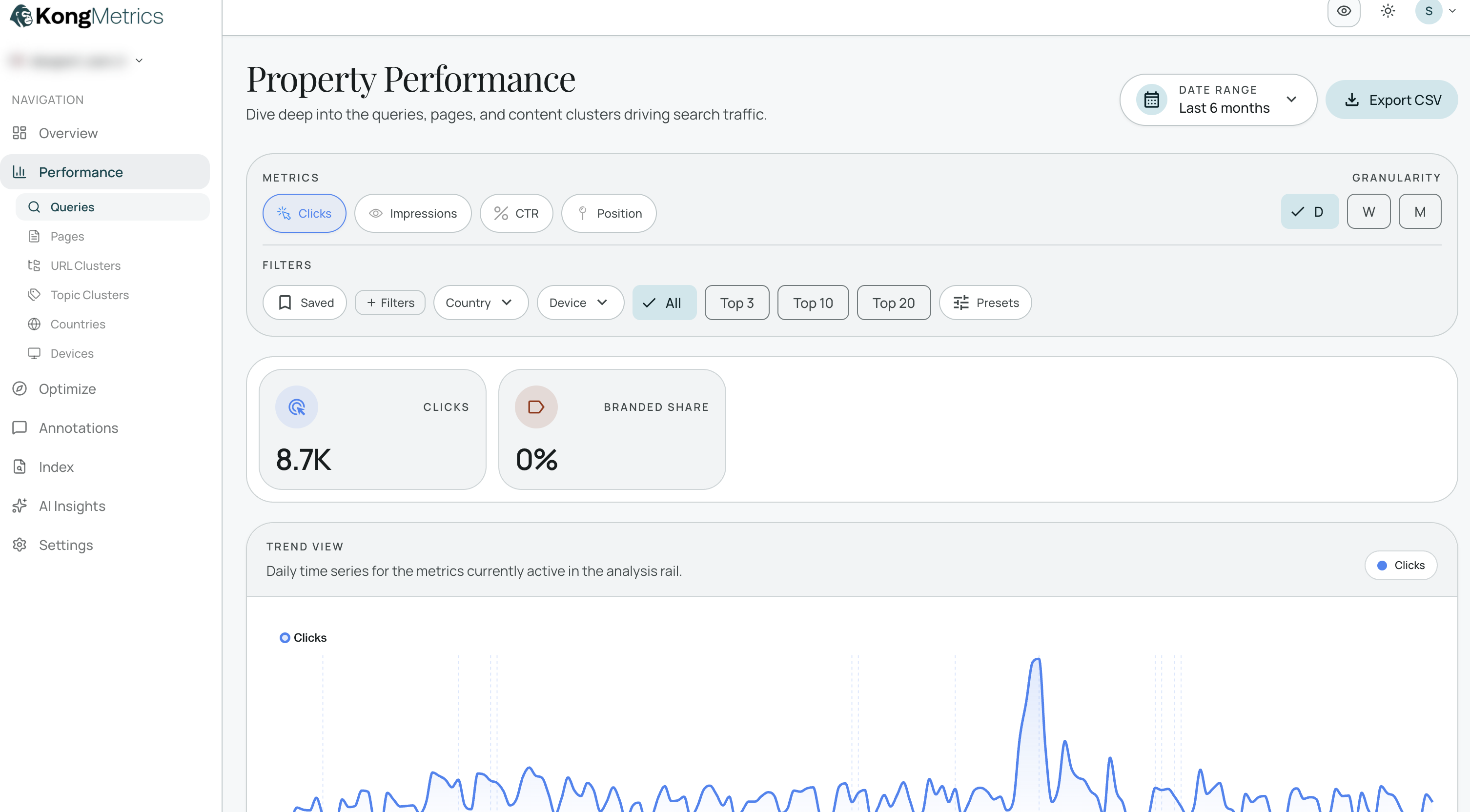
Task: Open Topic Clusters sub-page
Action: (112, 294)
